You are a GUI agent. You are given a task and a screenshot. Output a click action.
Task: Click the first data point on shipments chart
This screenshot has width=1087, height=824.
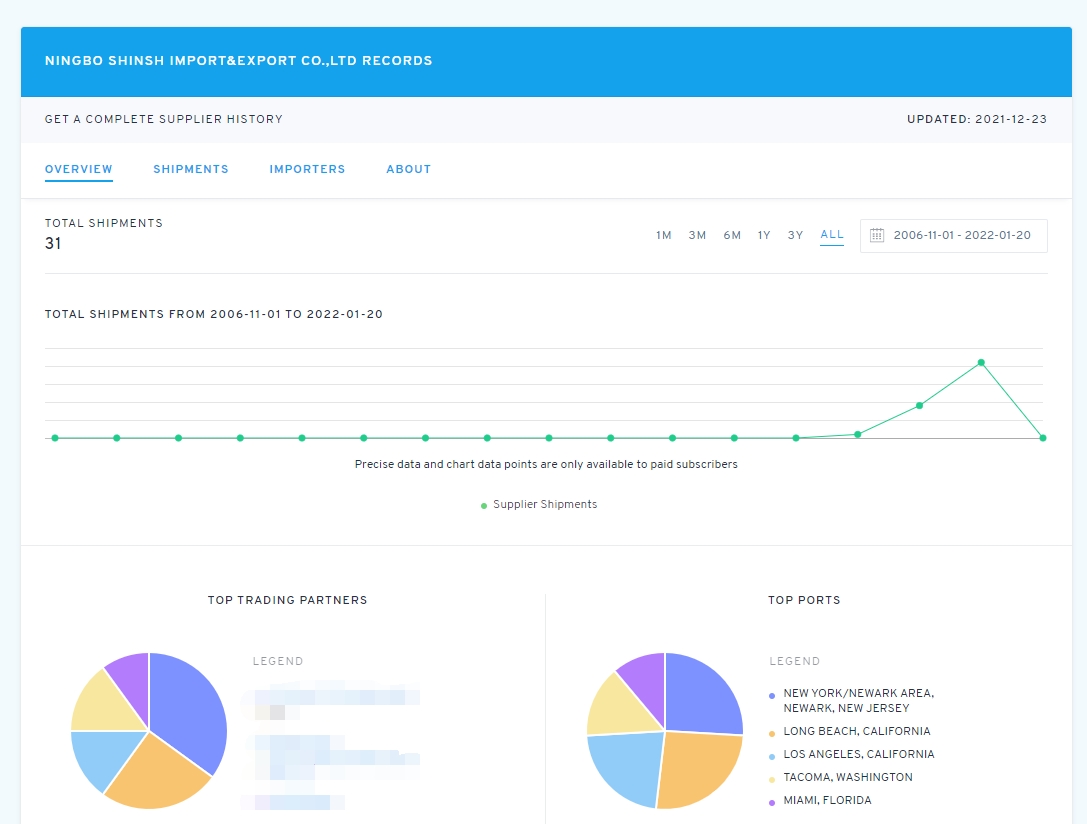pyautogui.click(x=55, y=438)
